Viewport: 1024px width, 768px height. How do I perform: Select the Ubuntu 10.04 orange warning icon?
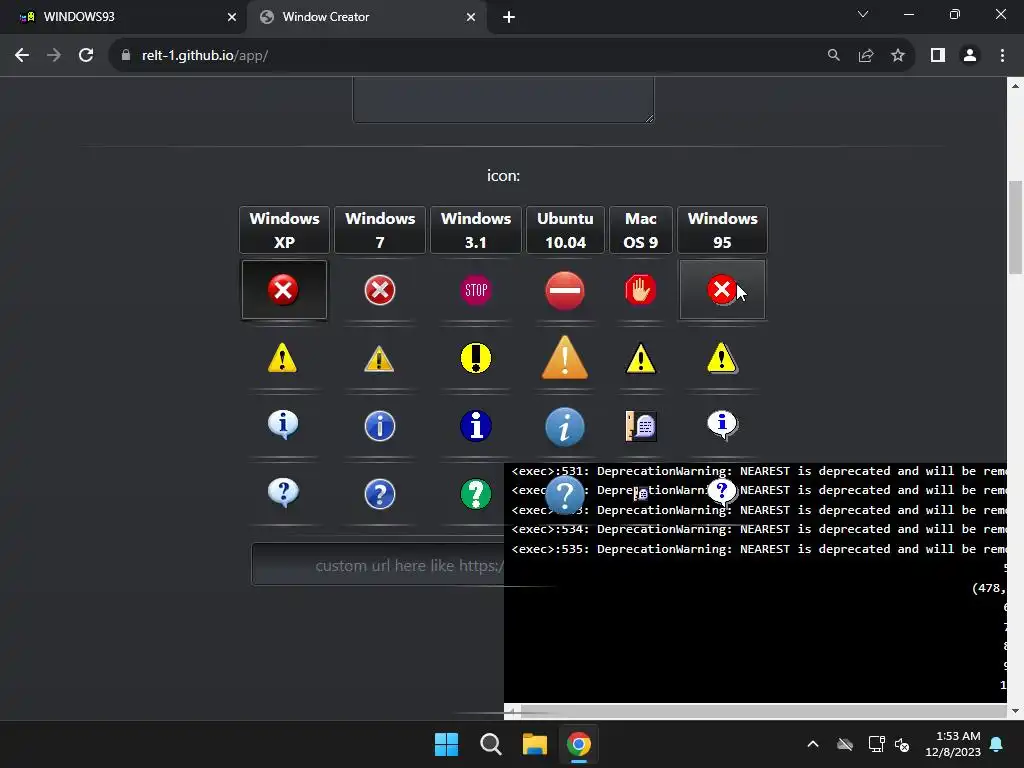565,357
